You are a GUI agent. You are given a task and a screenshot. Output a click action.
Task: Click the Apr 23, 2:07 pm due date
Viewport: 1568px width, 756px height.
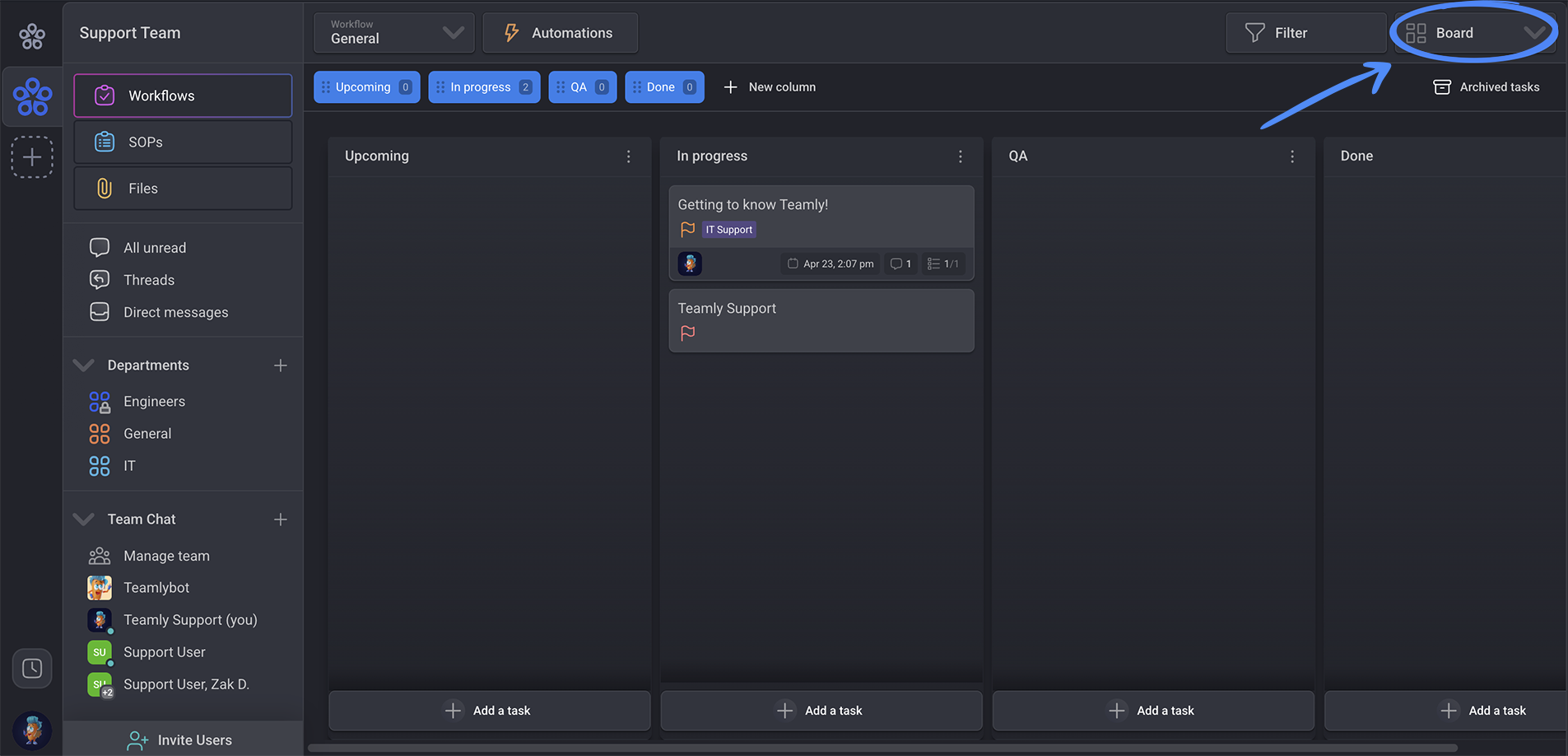point(831,264)
